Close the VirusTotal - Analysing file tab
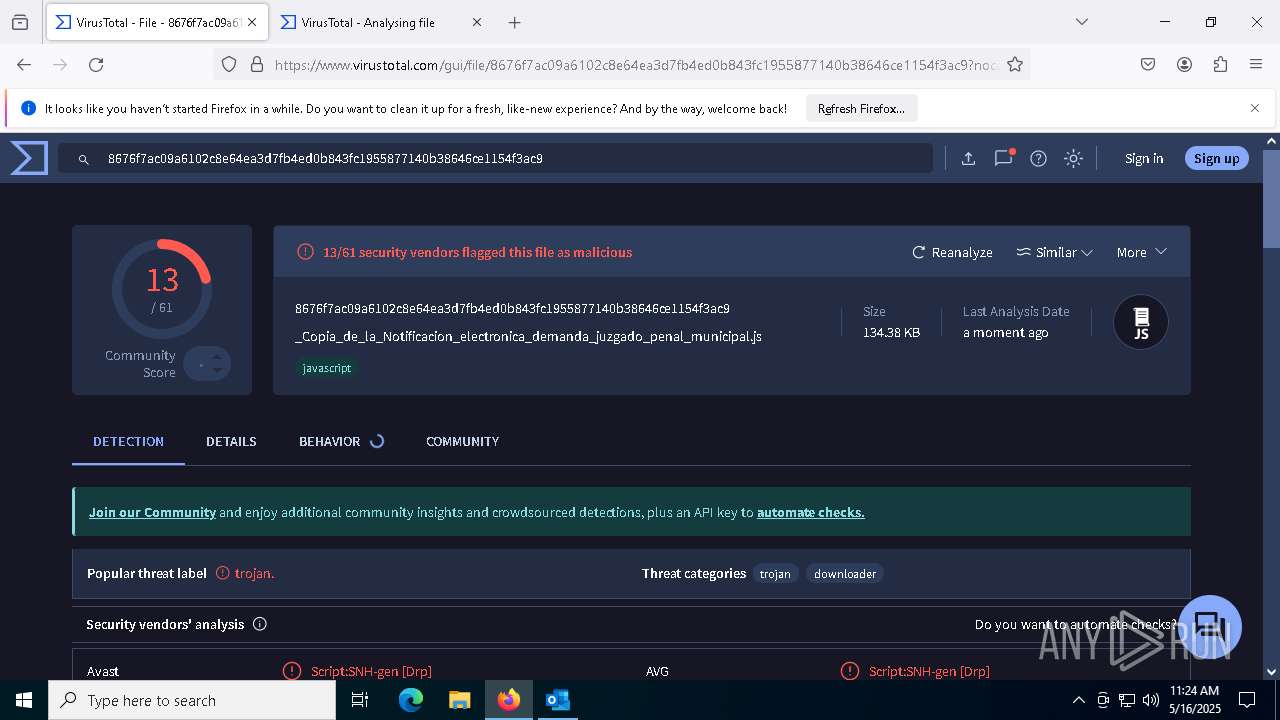This screenshot has height=720, width=1280. [476, 22]
